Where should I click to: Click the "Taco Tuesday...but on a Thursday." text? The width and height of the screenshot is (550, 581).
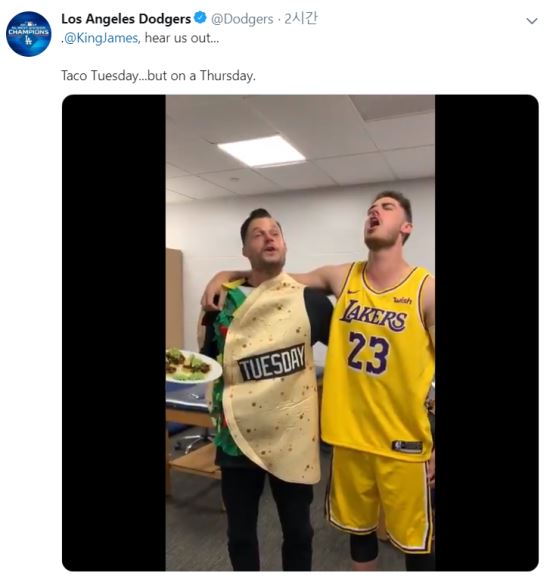159,76
